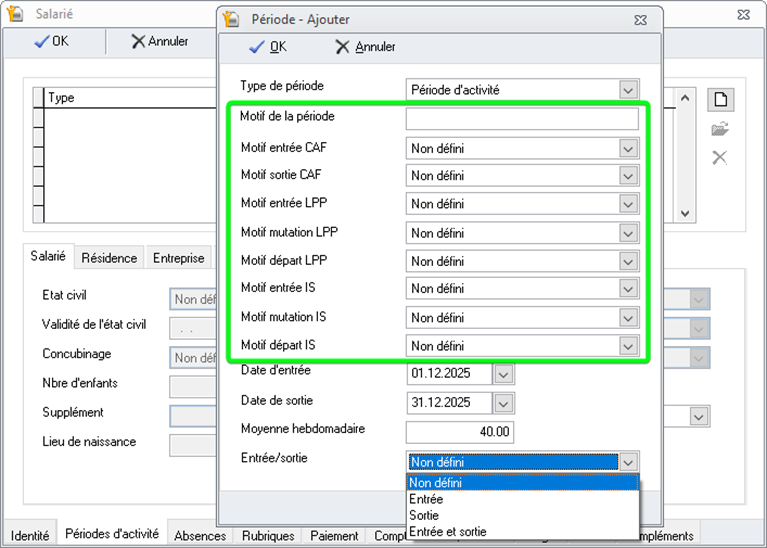Click the open folder icon beside the list

click(719, 129)
